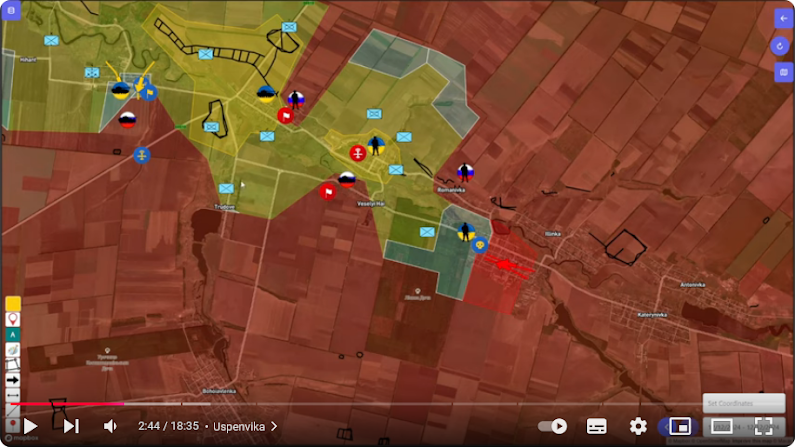Viewport: 795px width, 447px height.
Task: Select the polygon drawing tool
Action: [13, 364]
